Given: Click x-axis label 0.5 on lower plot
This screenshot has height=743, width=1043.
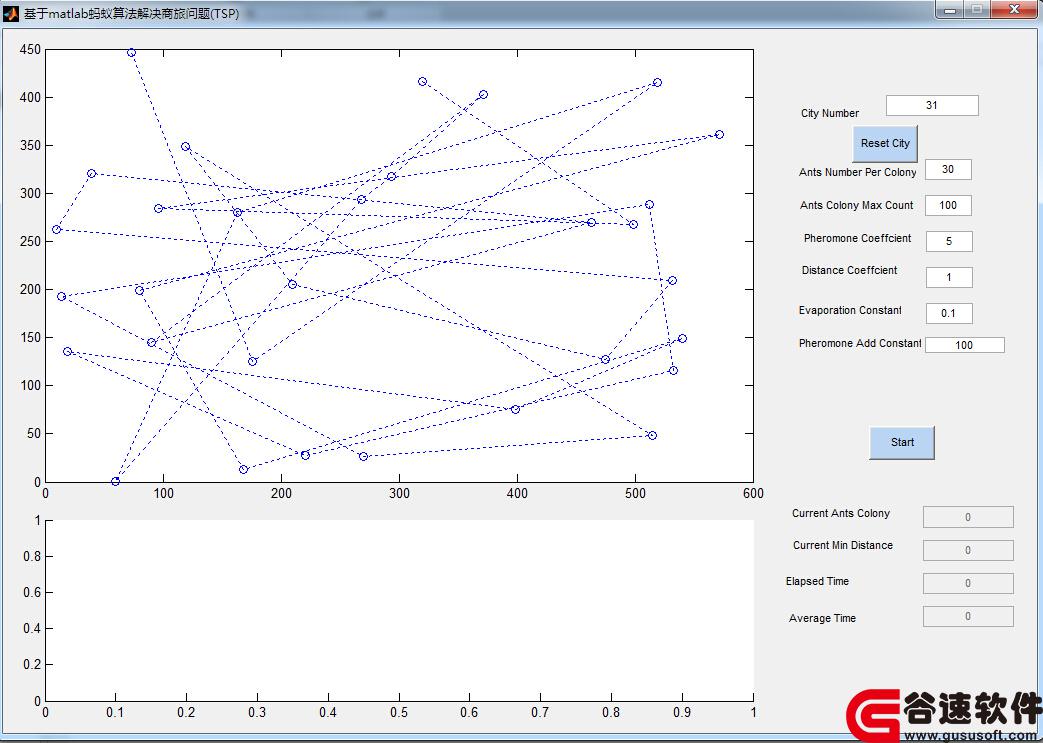Looking at the screenshot, I should (399, 712).
